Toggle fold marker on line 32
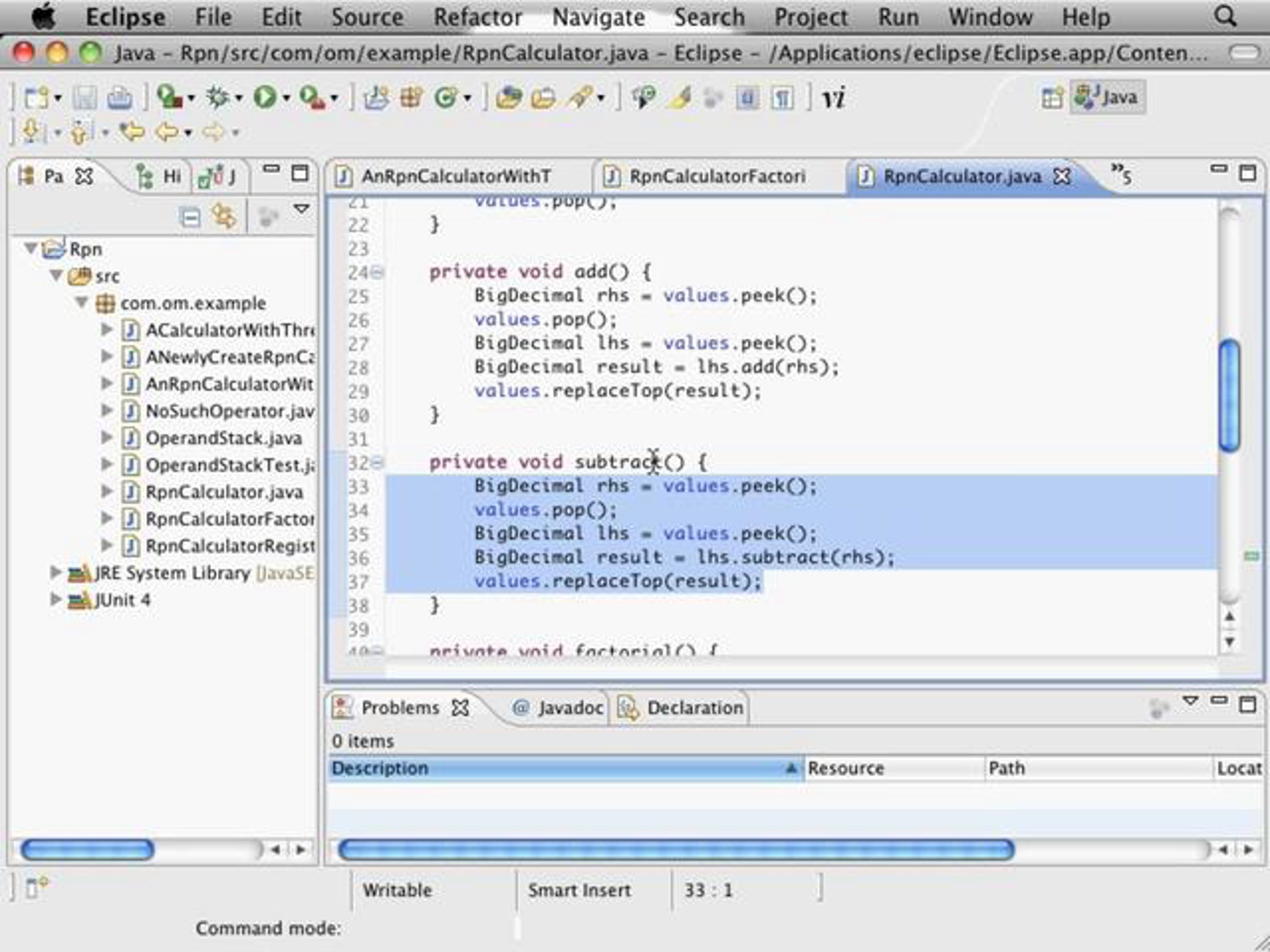Viewport: 1270px width, 952px height. point(377,463)
